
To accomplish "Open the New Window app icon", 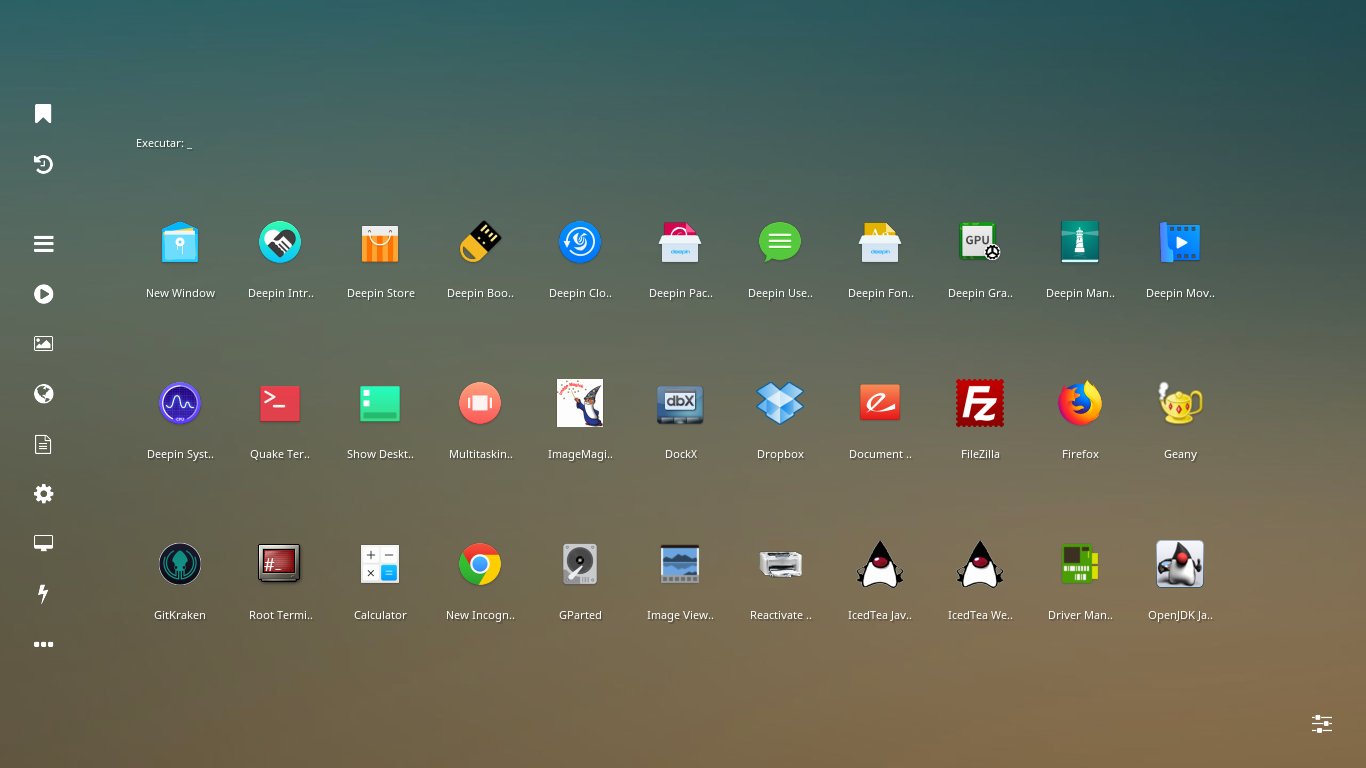I will [x=180, y=243].
